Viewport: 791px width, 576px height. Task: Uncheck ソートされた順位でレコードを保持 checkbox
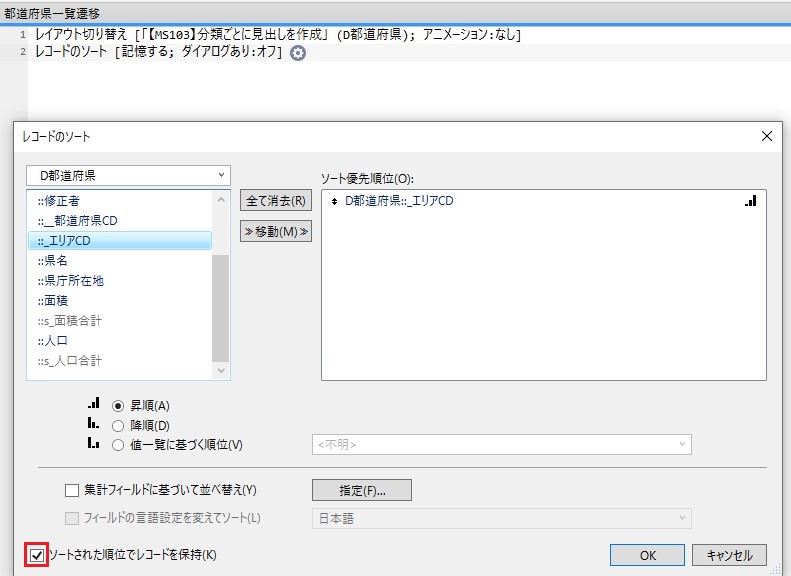(x=37, y=555)
